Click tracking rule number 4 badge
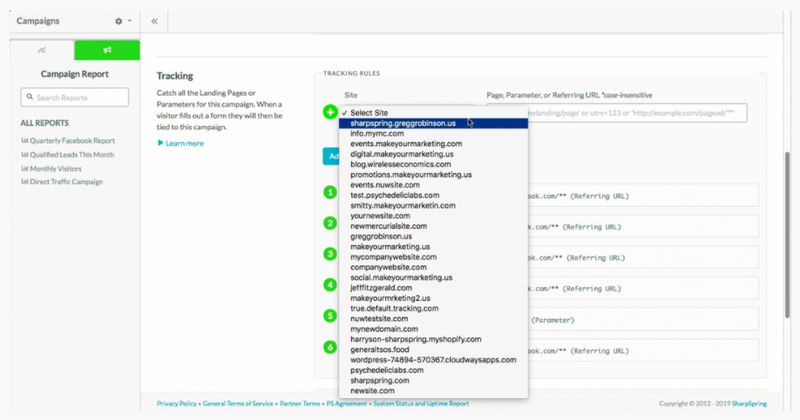Viewport: 800px width, 420px height. [330, 285]
